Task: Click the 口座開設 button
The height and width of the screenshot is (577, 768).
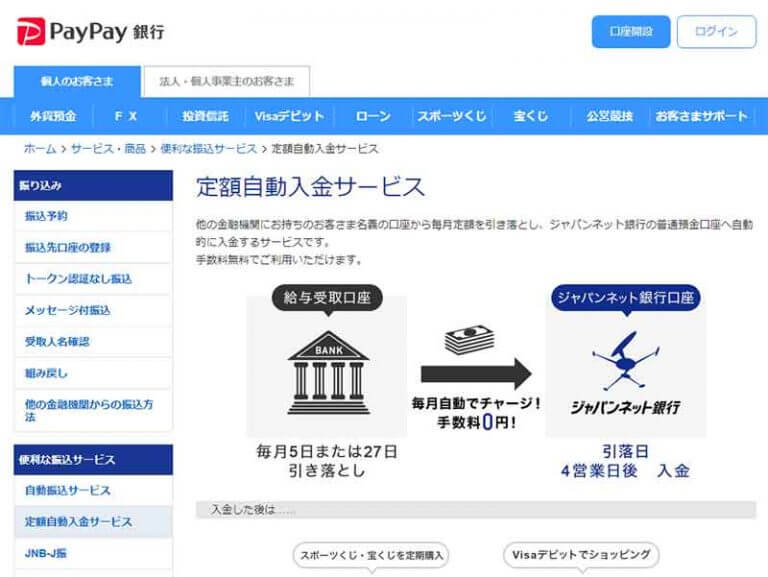Action: coord(631,32)
